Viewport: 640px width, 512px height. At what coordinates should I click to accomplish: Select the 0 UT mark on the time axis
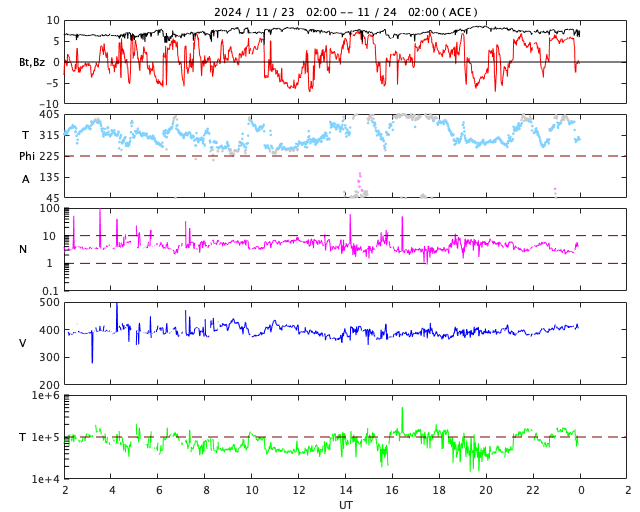point(580,490)
